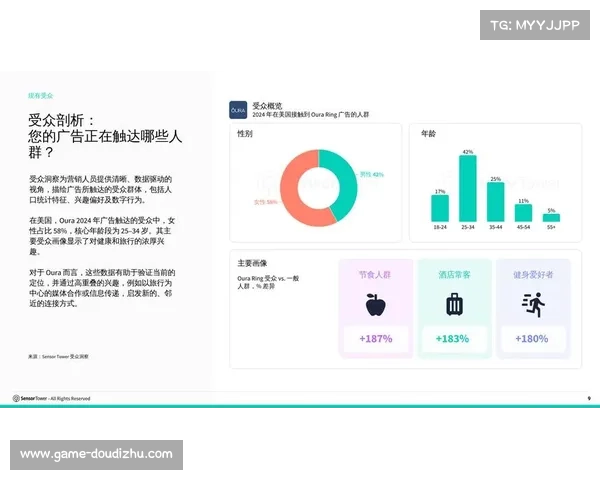Image resolution: width=600 pixels, height=480 pixels.
Task: Click the 主要画像 section title
Action: point(252,263)
